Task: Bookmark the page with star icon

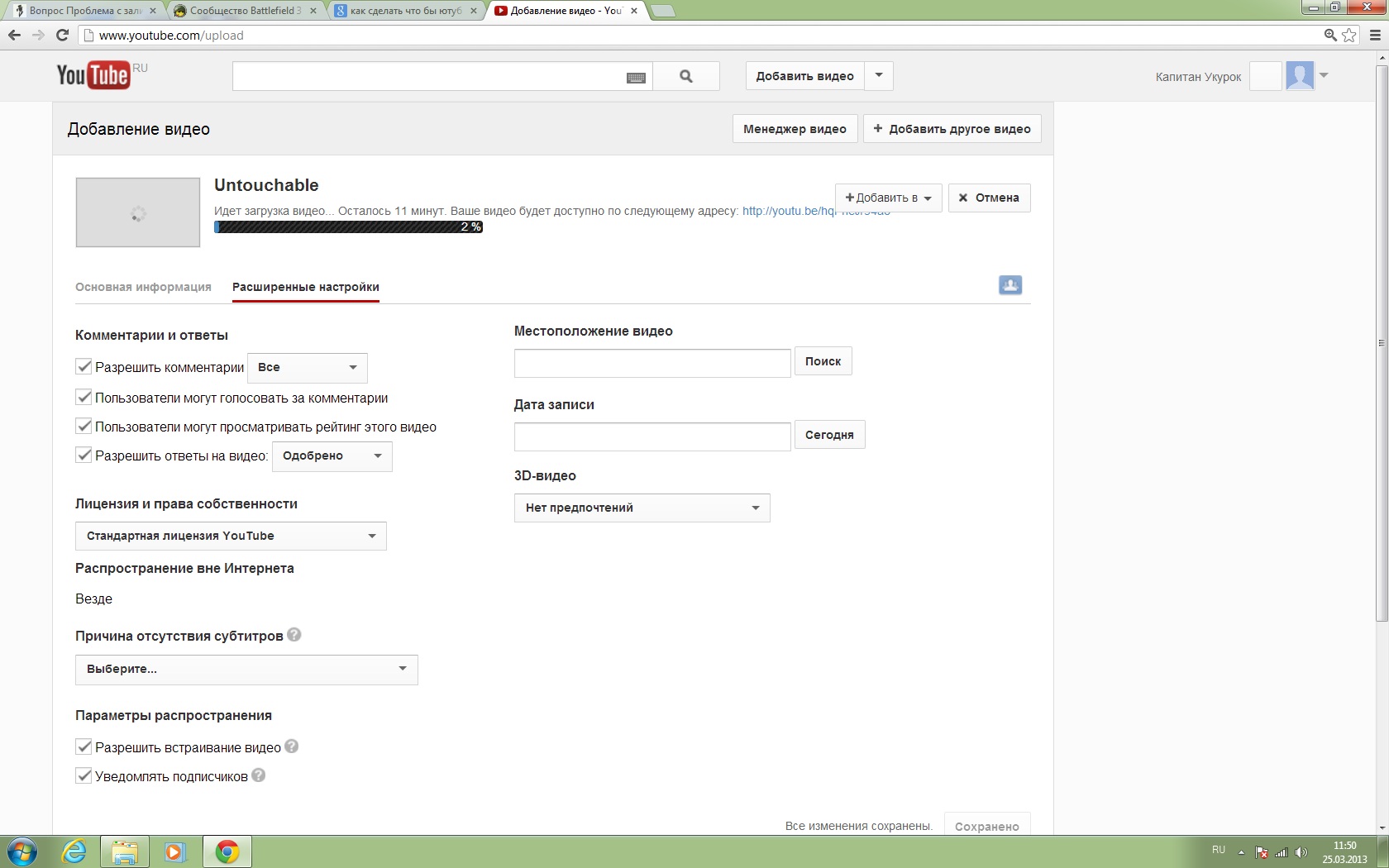Action: pos(1349,35)
